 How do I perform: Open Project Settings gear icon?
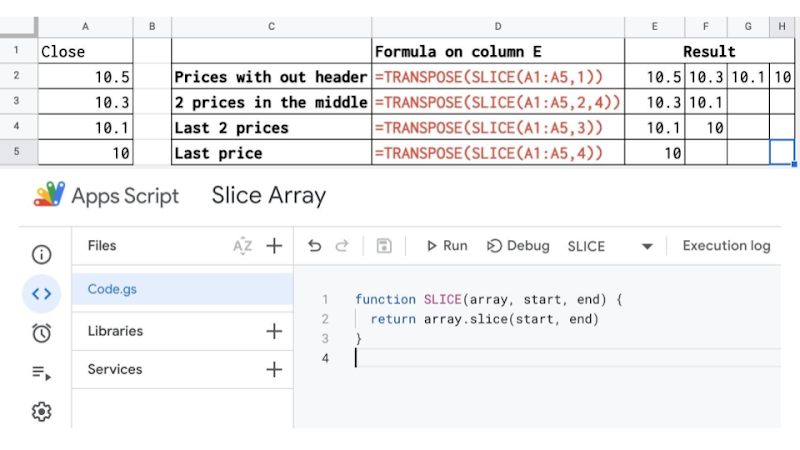[41, 411]
